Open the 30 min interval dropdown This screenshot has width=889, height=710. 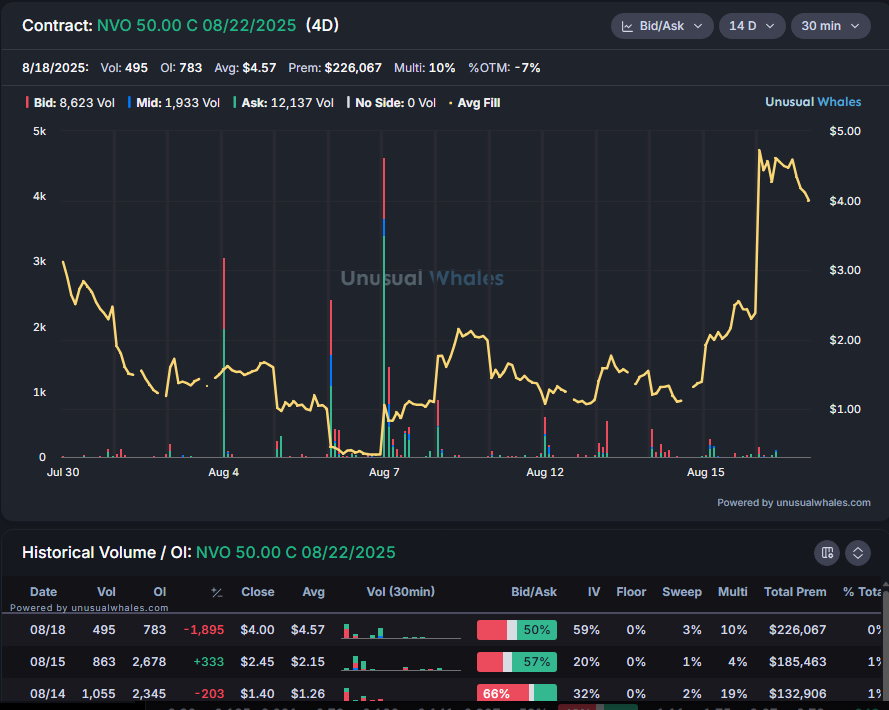830,26
